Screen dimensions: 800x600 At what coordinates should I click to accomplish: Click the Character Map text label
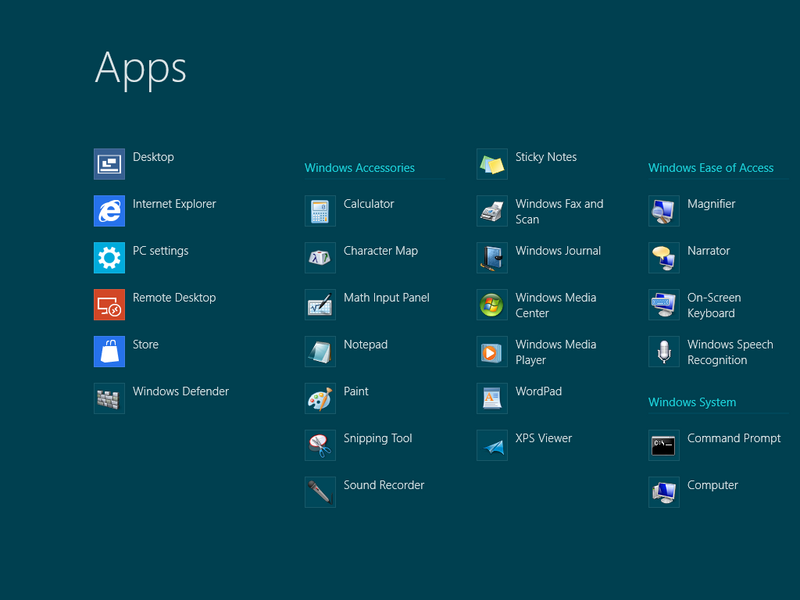380,251
